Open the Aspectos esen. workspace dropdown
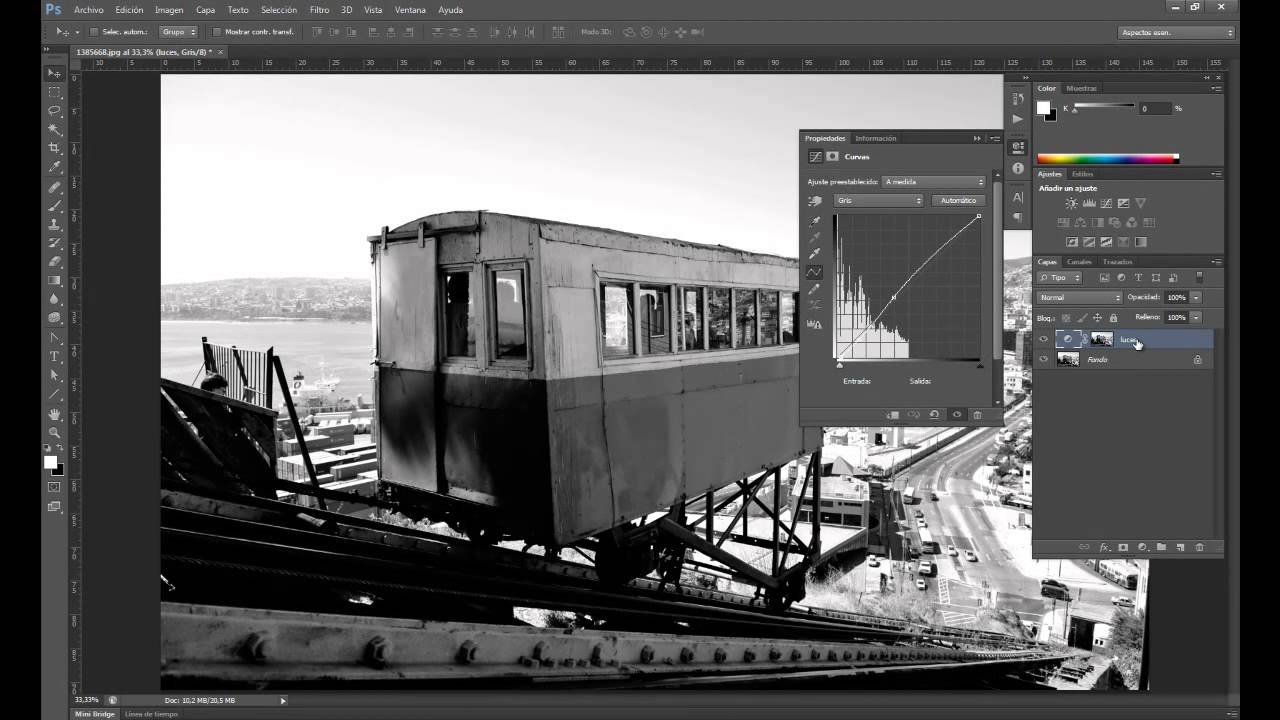This screenshot has width=1280, height=720. (1176, 32)
